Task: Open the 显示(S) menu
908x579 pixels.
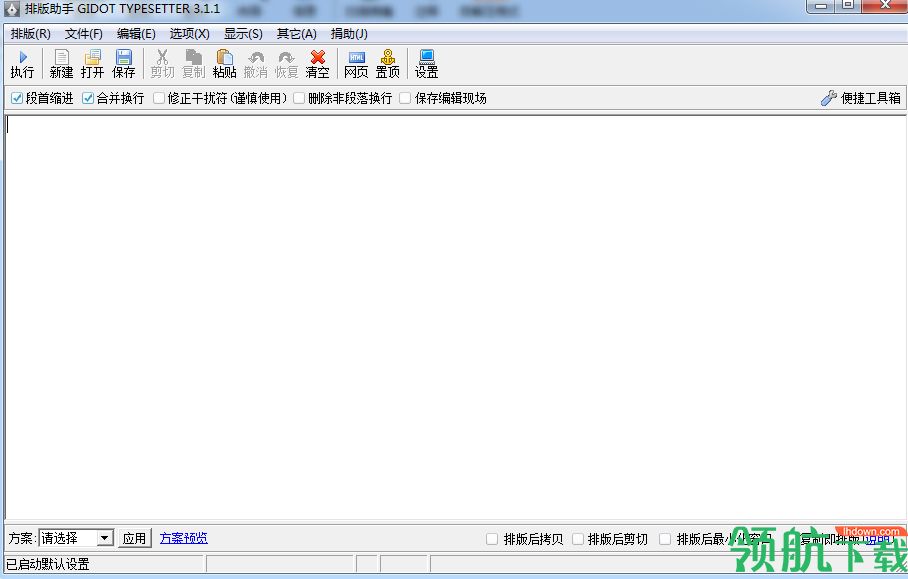Action: (x=243, y=34)
